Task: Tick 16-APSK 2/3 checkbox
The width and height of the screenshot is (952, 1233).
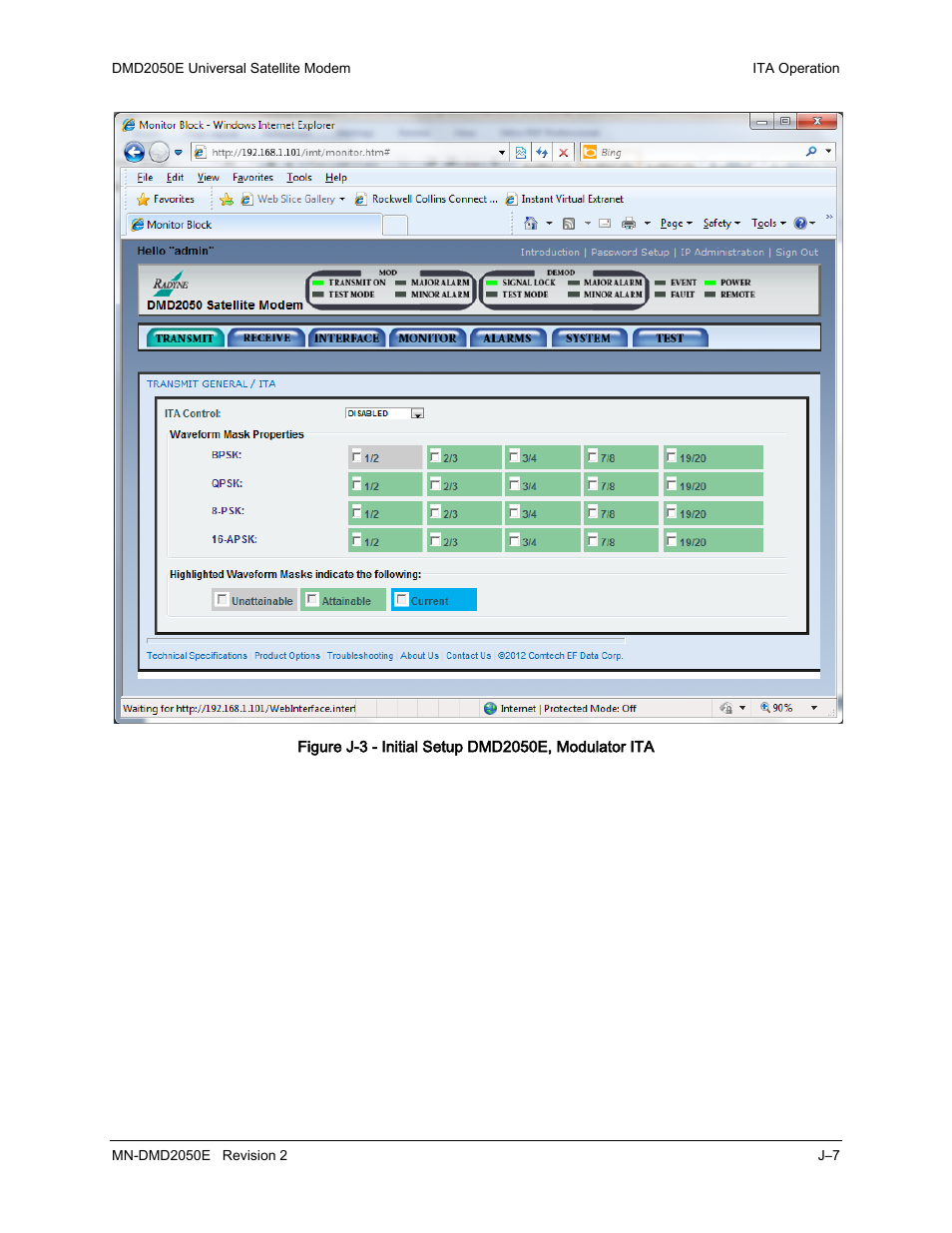Action: pyautogui.click(x=435, y=540)
